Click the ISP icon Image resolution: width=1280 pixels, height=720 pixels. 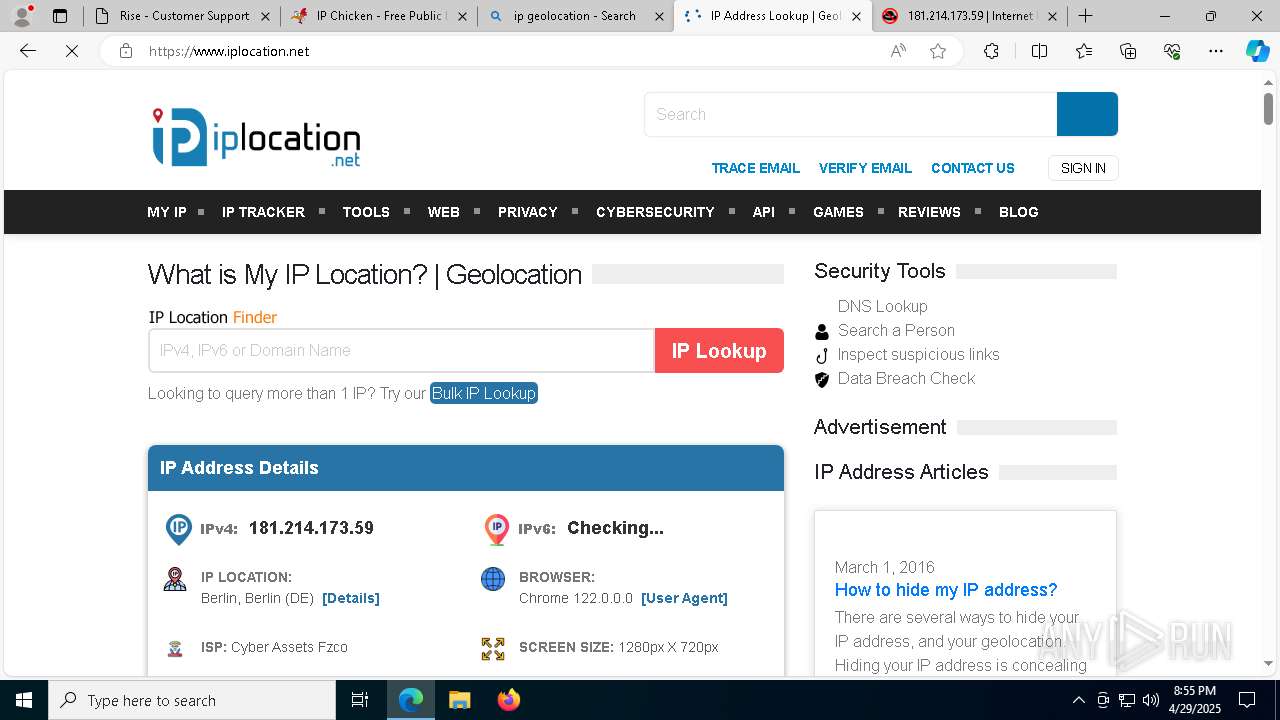pyautogui.click(x=175, y=648)
